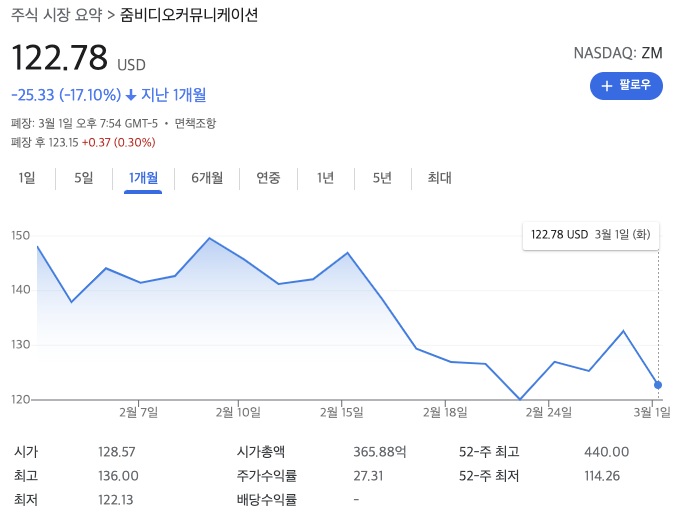The width and height of the screenshot is (690, 520).
Task: Click the -25.33 (-17.10%) change text
Action: 66,95
